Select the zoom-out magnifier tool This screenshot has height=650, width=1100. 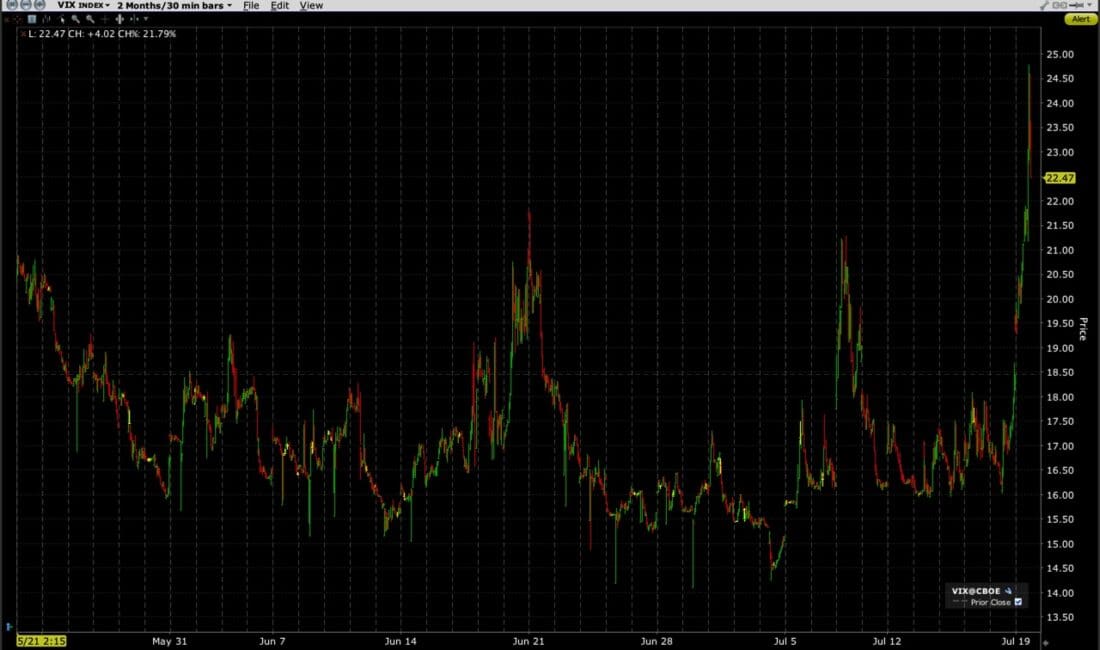[90, 19]
